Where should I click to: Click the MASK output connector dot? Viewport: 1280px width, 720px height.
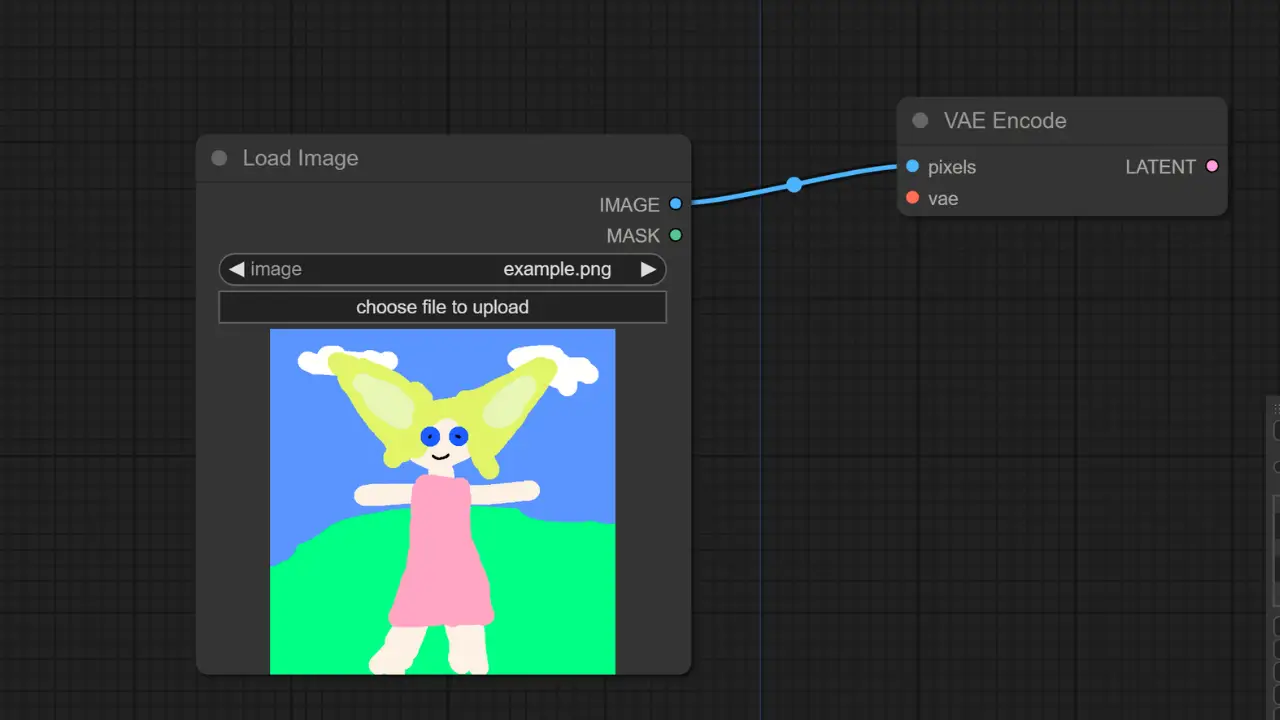pos(676,236)
